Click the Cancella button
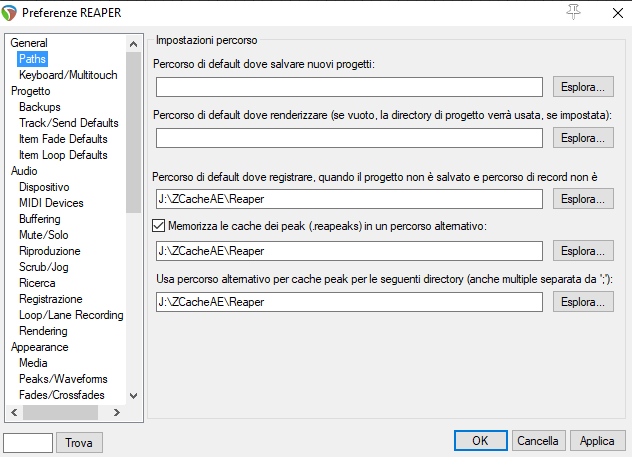This screenshot has height=457, width=632. click(538, 440)
